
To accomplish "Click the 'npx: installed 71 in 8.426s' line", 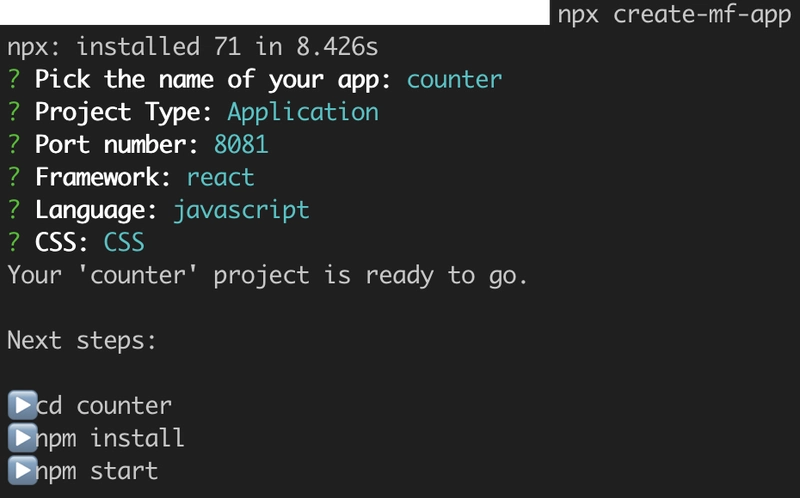I will [x=193, y=47].
